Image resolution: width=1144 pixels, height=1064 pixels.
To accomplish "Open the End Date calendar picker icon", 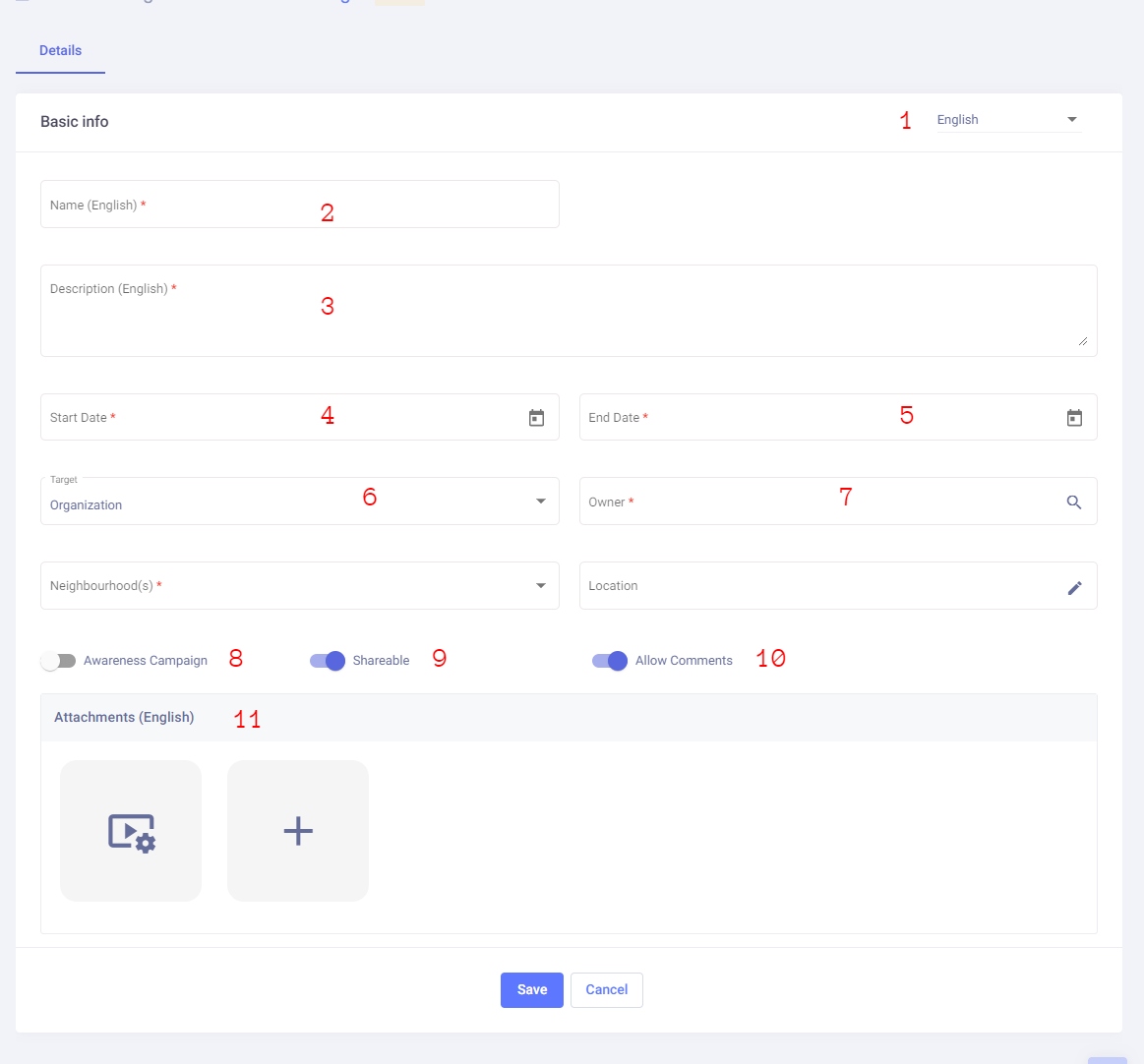I will 1074,418.
